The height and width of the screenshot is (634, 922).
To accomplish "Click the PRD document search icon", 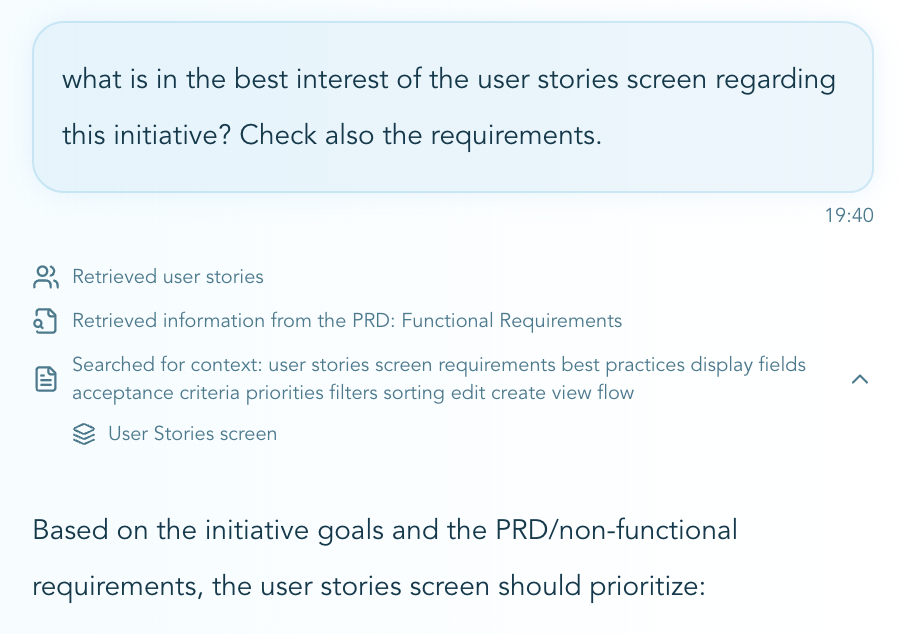I will click(x=45, y=321).
